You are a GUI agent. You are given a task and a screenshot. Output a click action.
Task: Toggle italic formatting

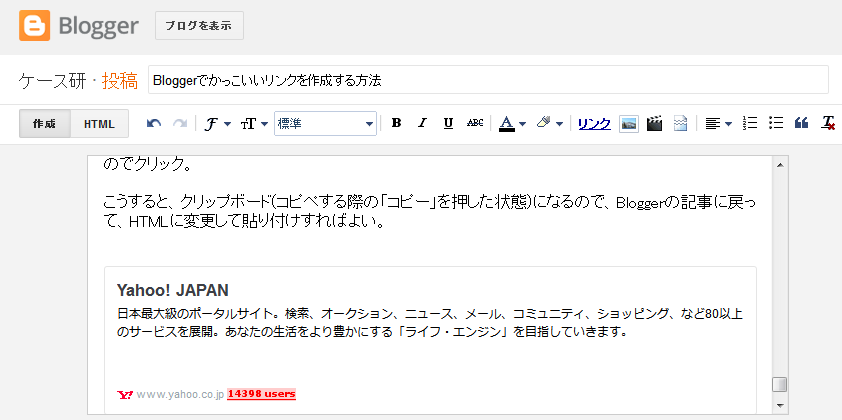[422, 124]
